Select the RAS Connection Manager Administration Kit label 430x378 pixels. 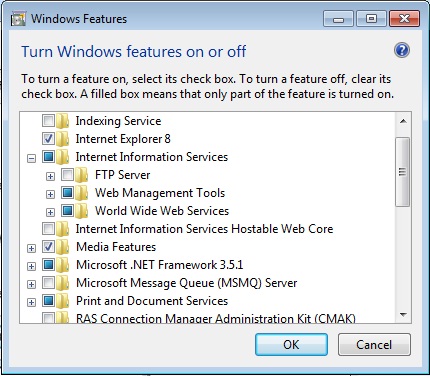tap(216, 318)
